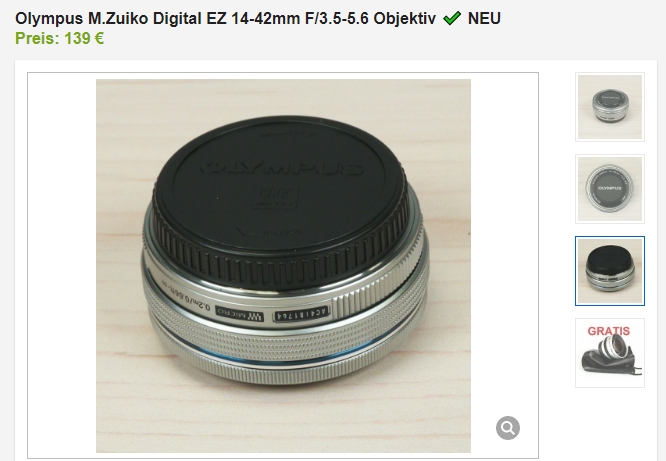Show the GRATIS pouch thumbnail image
Image resolution: width=666 pixels, height=461 pixels.
(610, 353)
